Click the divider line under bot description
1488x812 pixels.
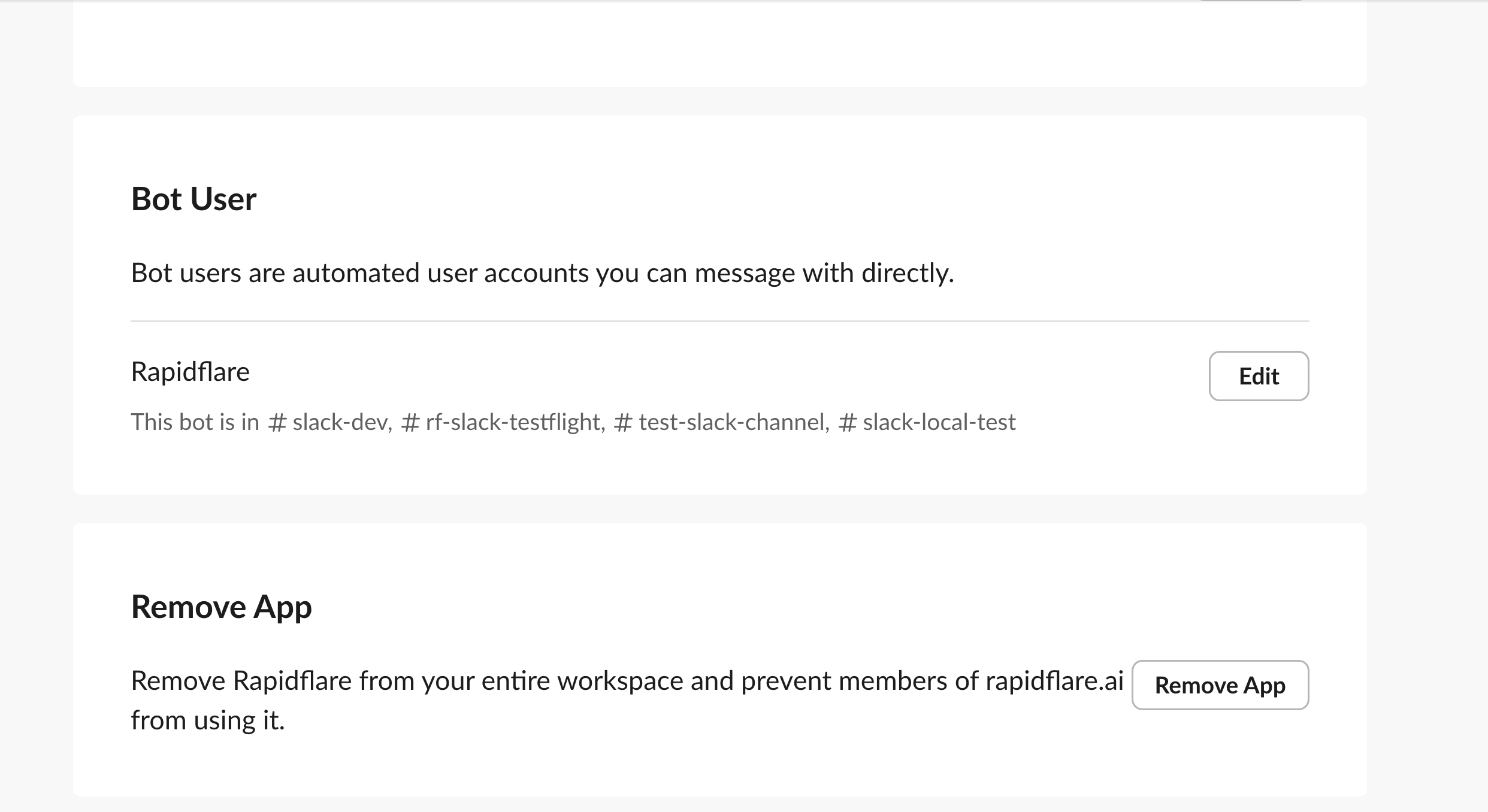pyautogui.click(x=719, y=322)
